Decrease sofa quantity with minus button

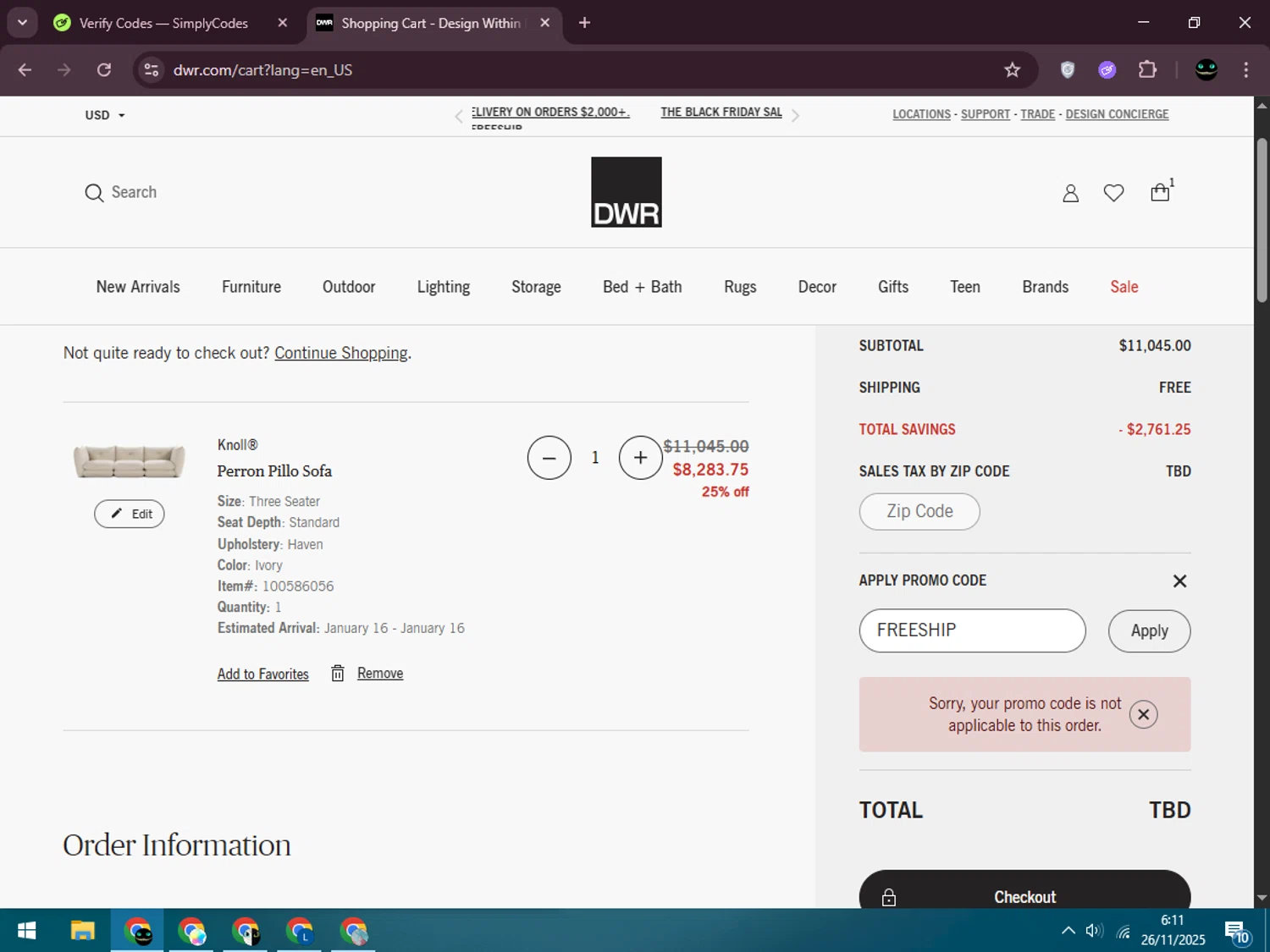coord(549,458)
